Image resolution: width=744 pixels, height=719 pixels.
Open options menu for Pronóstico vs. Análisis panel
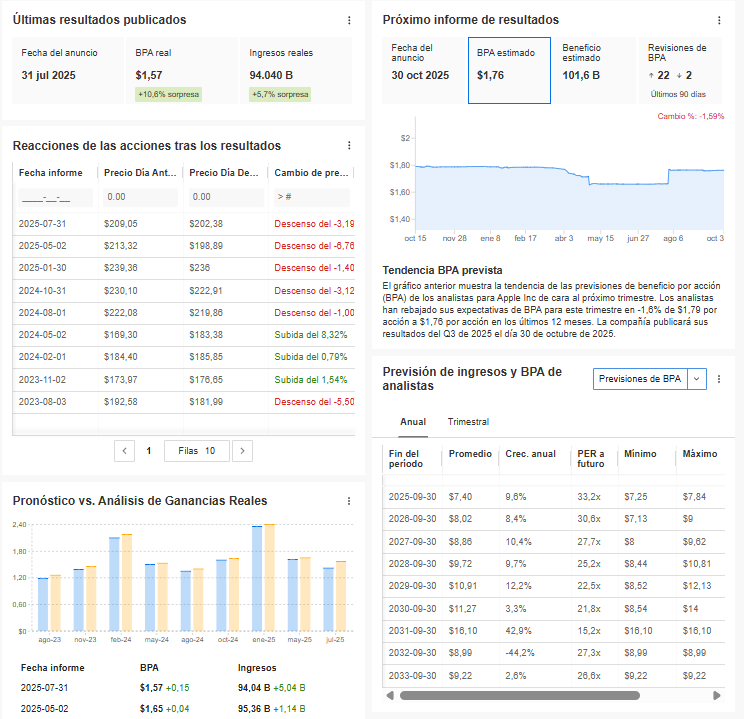tap(348, 501)
